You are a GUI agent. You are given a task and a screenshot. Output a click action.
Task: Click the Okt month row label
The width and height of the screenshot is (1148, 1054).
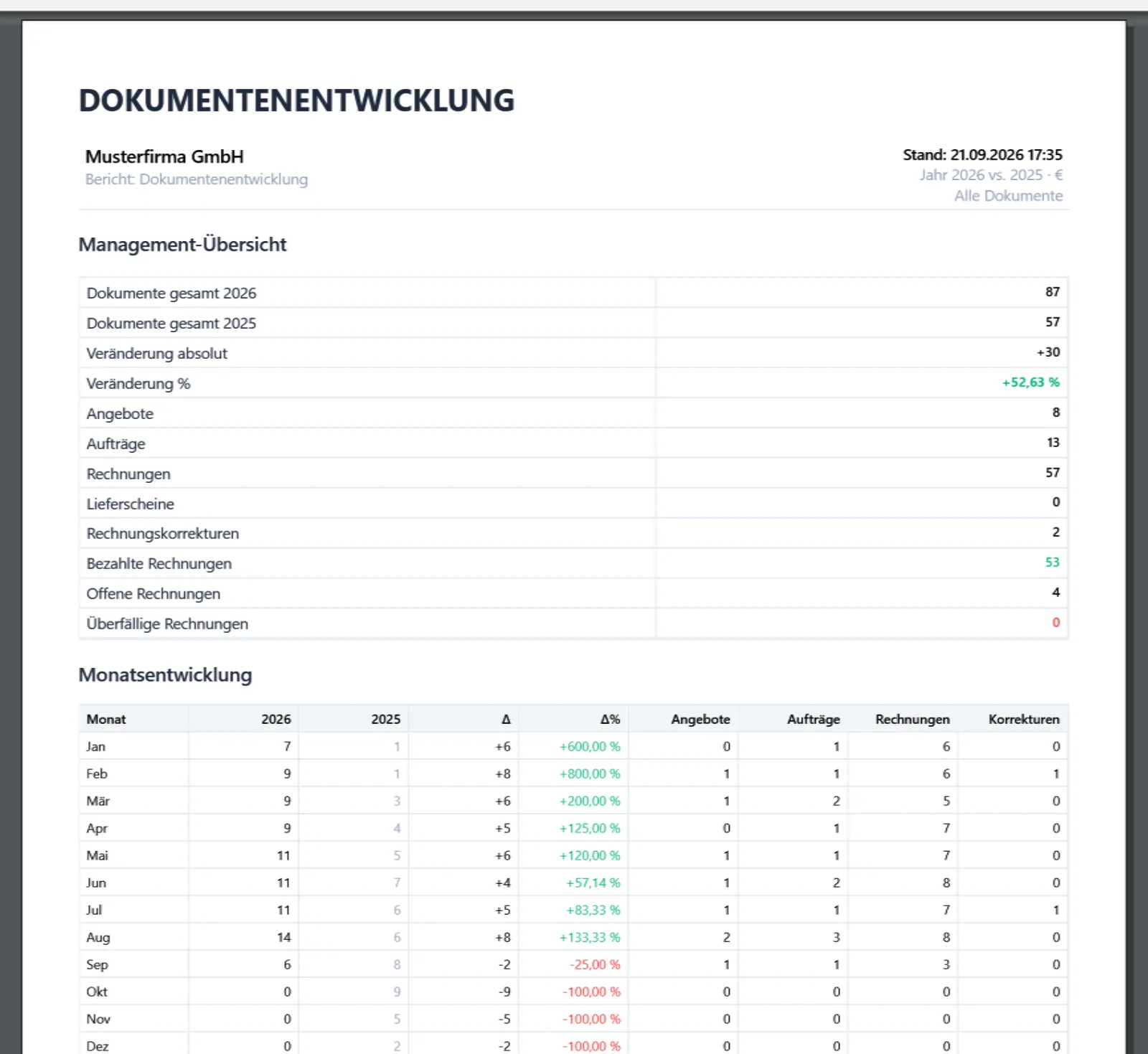pos(97,992)
